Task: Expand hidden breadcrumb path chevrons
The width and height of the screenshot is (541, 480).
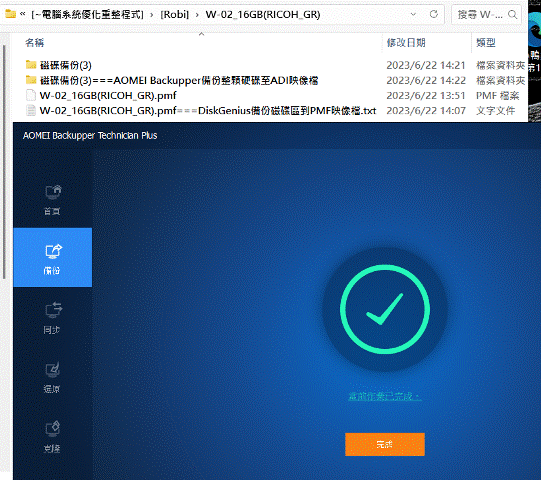Action: [23, 14]
